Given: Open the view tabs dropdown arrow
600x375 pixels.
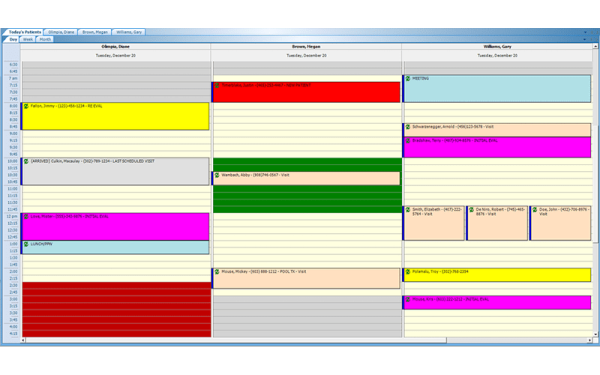Looking at the screenshot, I should pos(584,39).
